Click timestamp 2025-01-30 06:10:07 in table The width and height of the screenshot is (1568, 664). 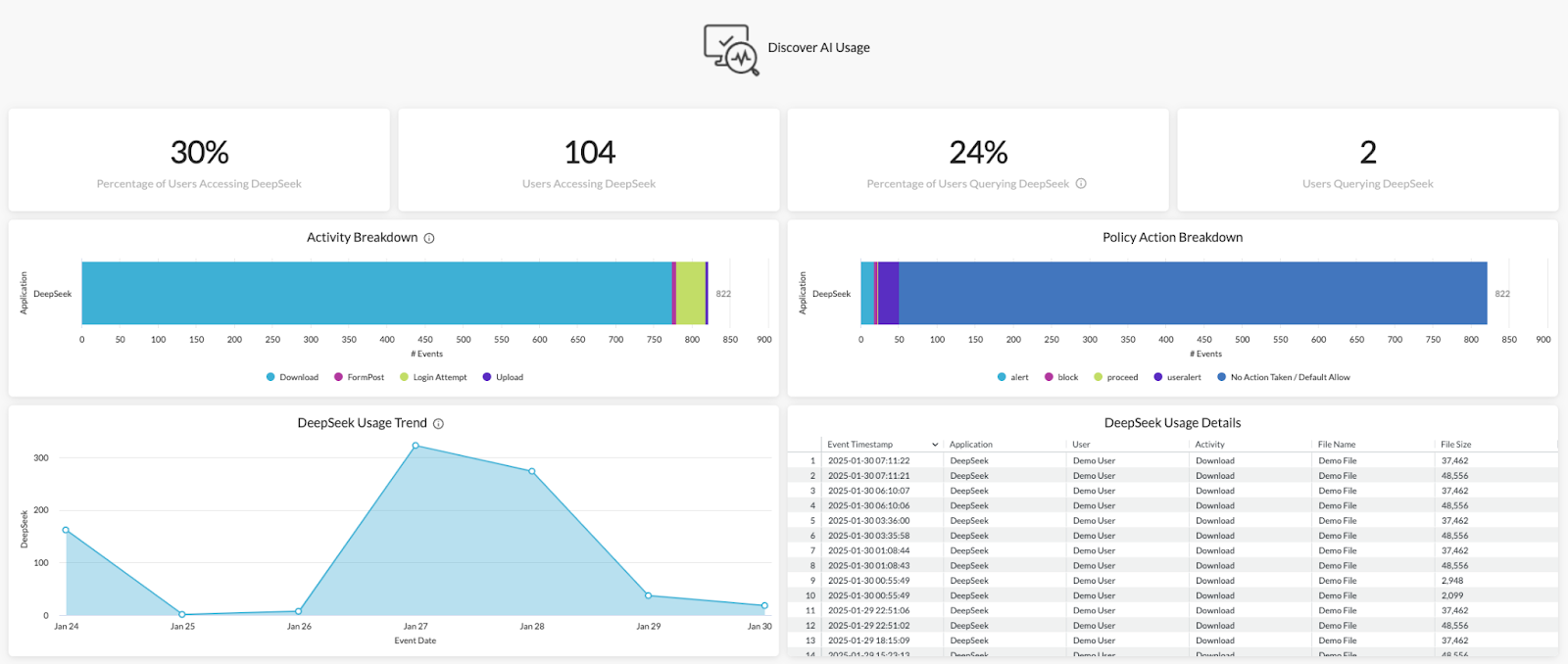click(x=868, y=491)
